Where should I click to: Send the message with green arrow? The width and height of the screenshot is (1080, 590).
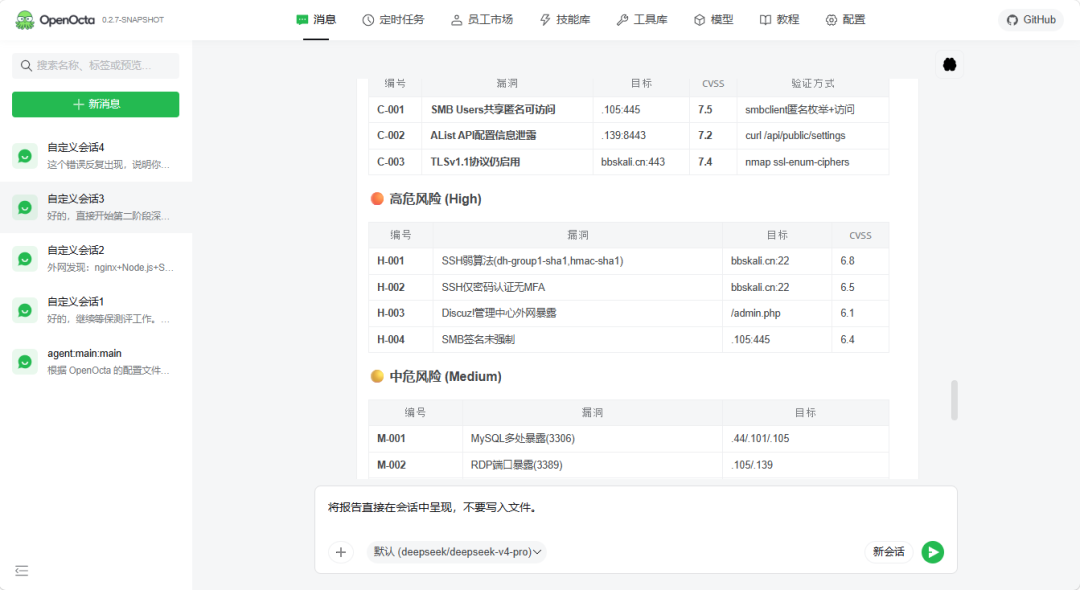point(933,552)
